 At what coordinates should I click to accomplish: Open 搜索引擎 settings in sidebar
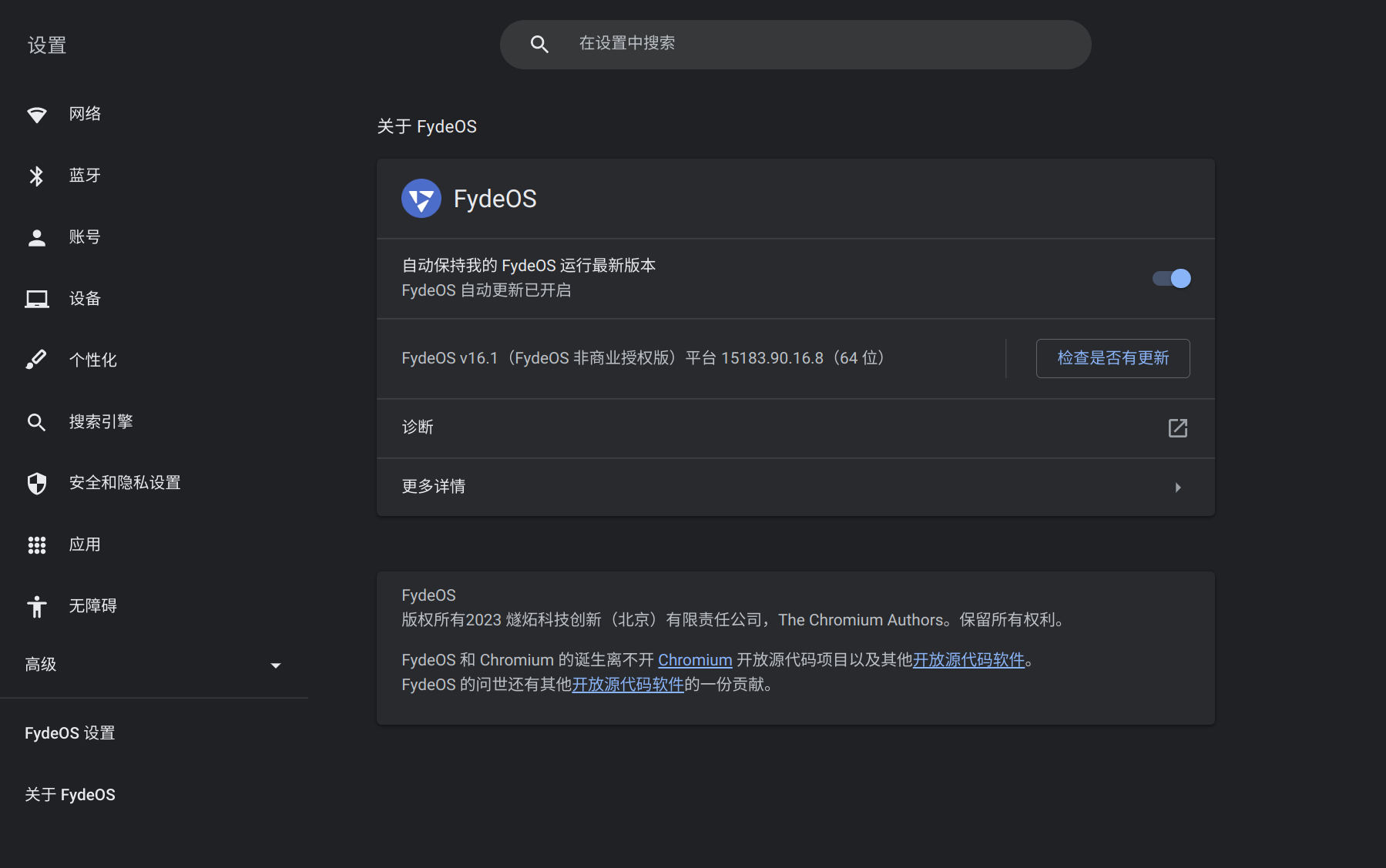click(101, 422)
